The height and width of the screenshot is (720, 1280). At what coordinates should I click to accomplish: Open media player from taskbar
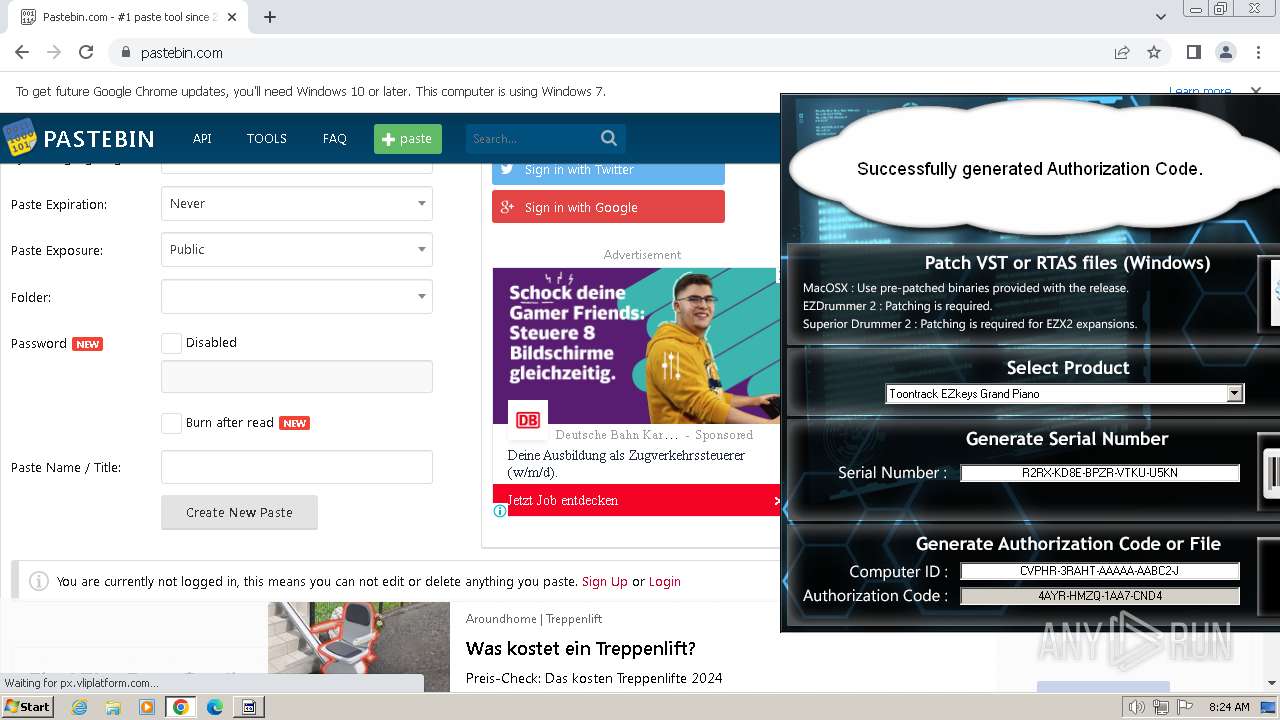(147, 707)
